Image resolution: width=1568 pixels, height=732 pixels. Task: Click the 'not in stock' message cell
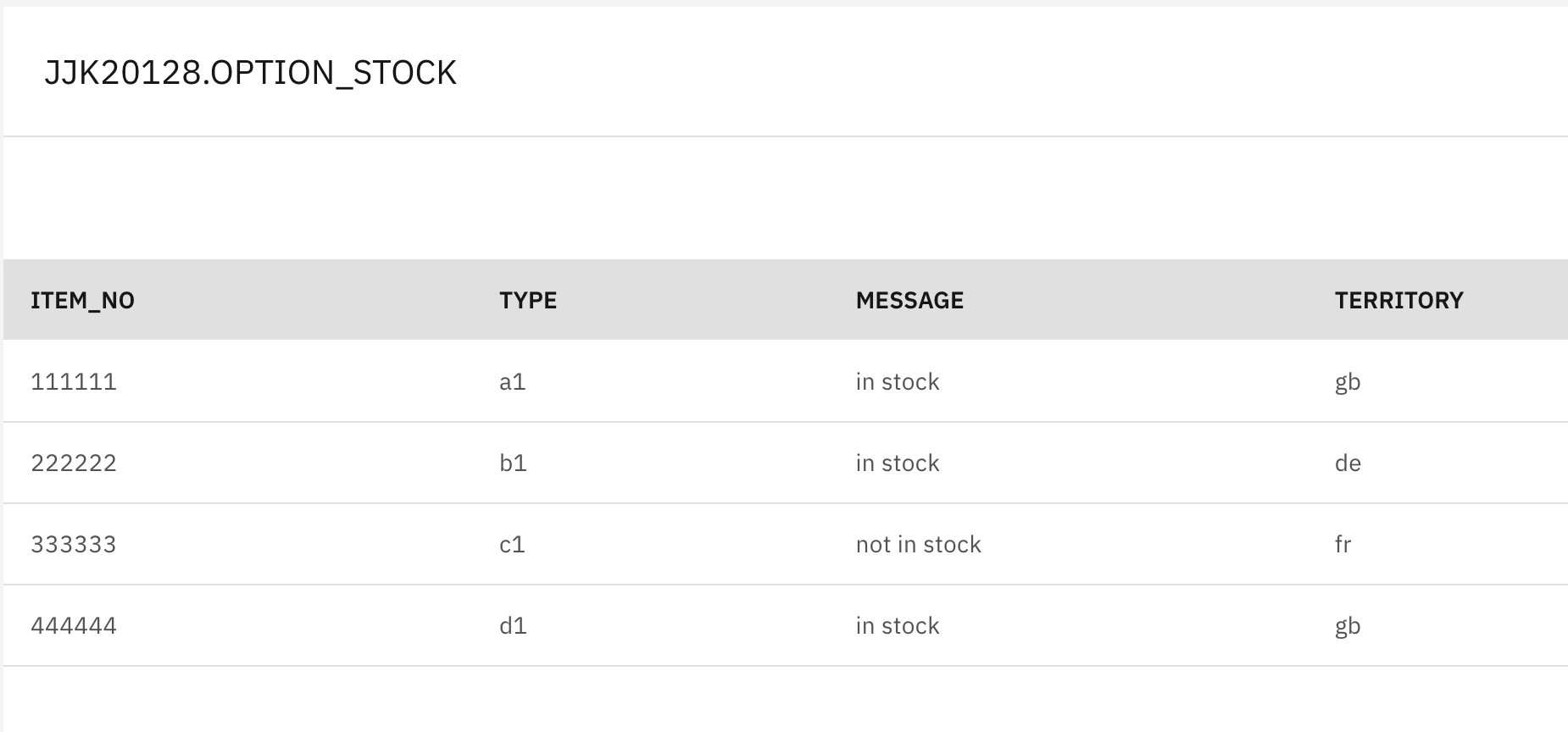pyautogui.click(x=918, y=545)
